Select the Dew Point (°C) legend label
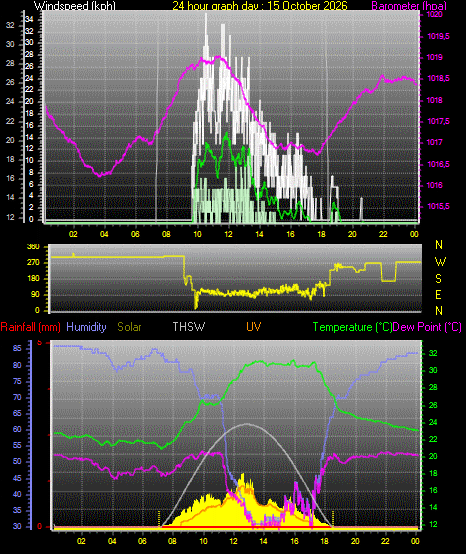 pyautogui.click(x=427, y=327)
